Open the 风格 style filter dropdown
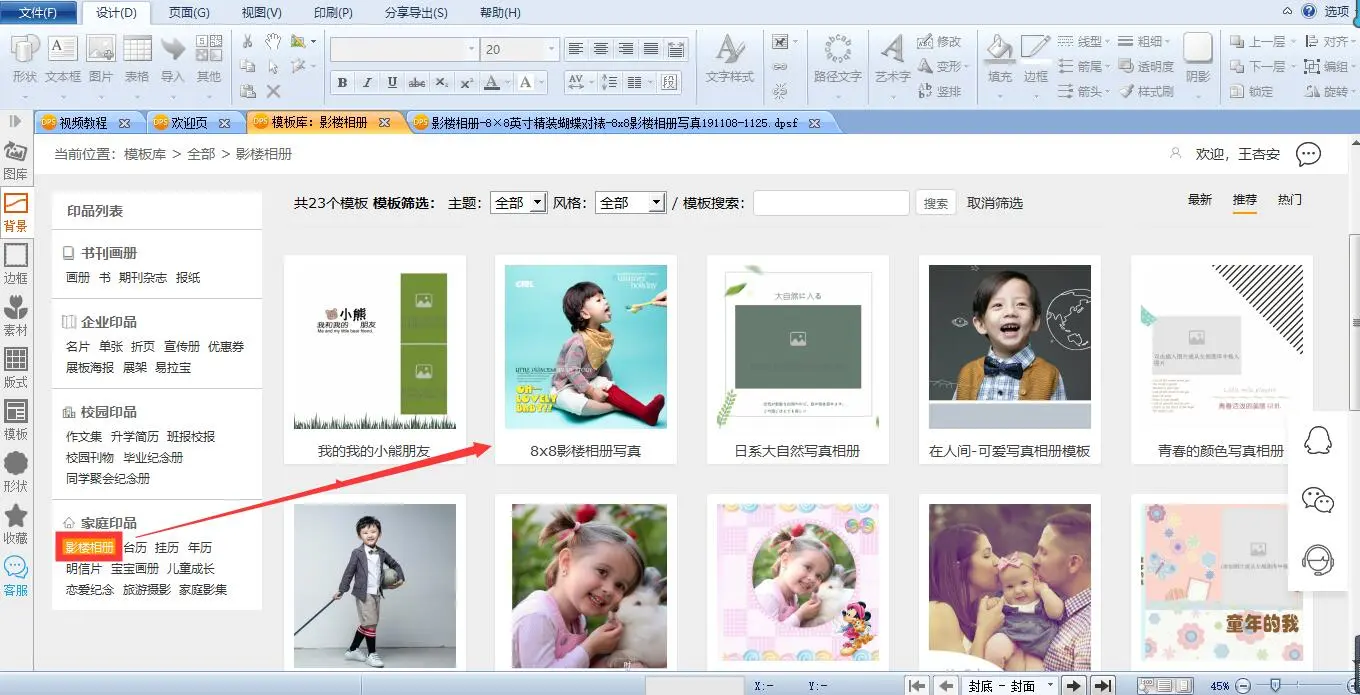1360x695 pixels. tap(629, 203)
